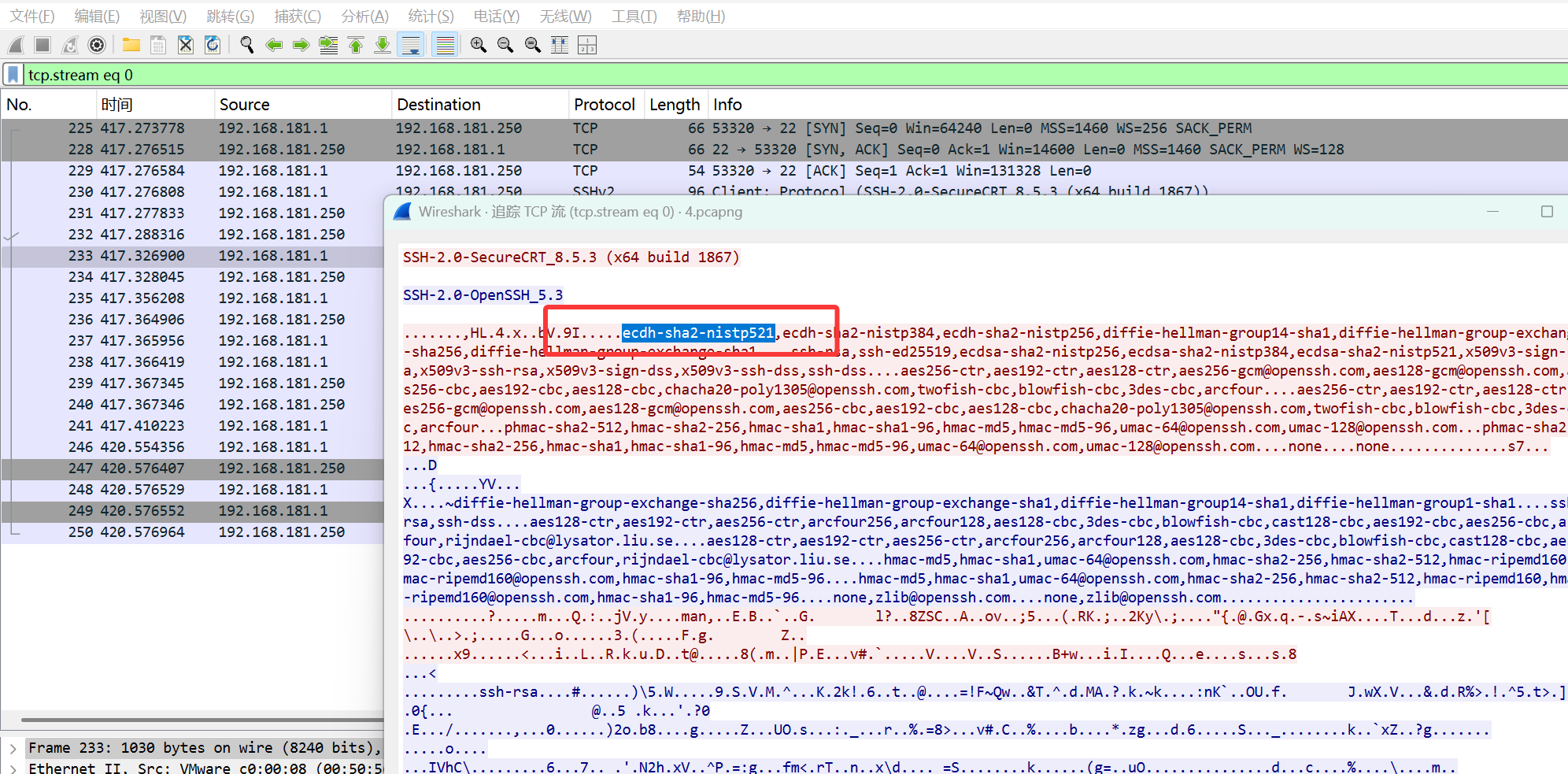Viewport: 1568px width, 774px height.
Task: Expand the Ethernet II details row
Action: point(13,768)
